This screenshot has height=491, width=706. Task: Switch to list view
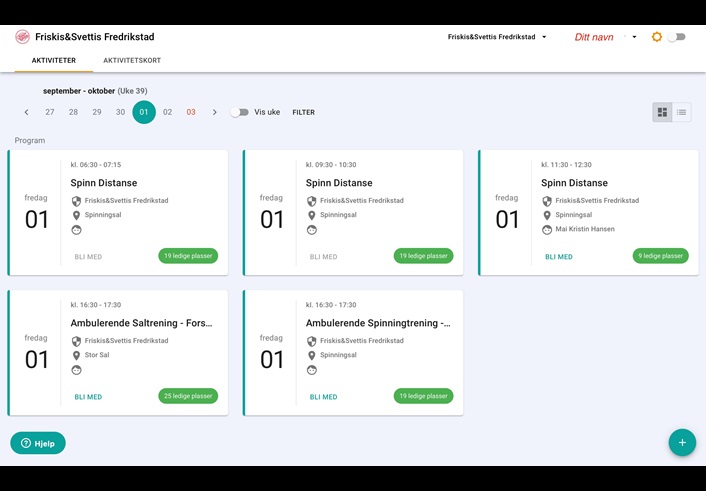pos(682,112)
